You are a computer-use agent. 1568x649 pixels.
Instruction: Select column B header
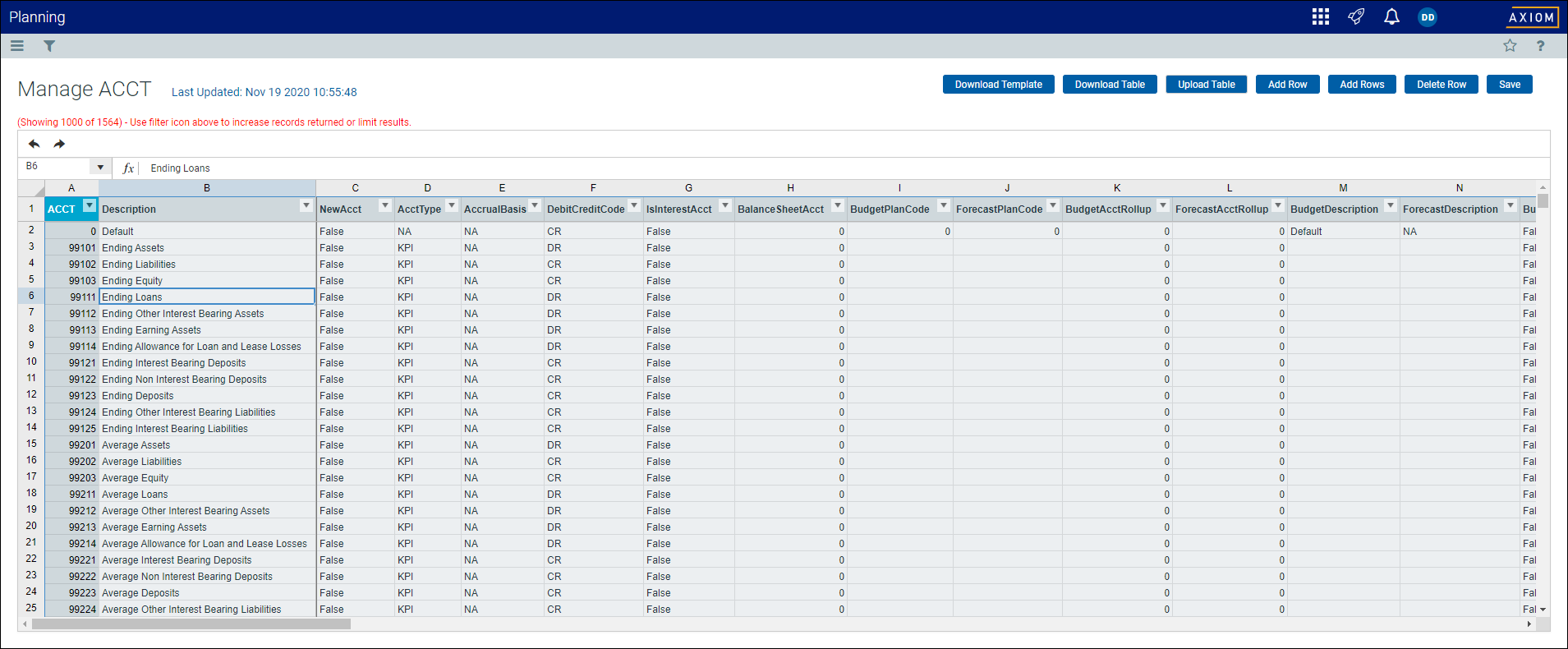click(207, 188)
